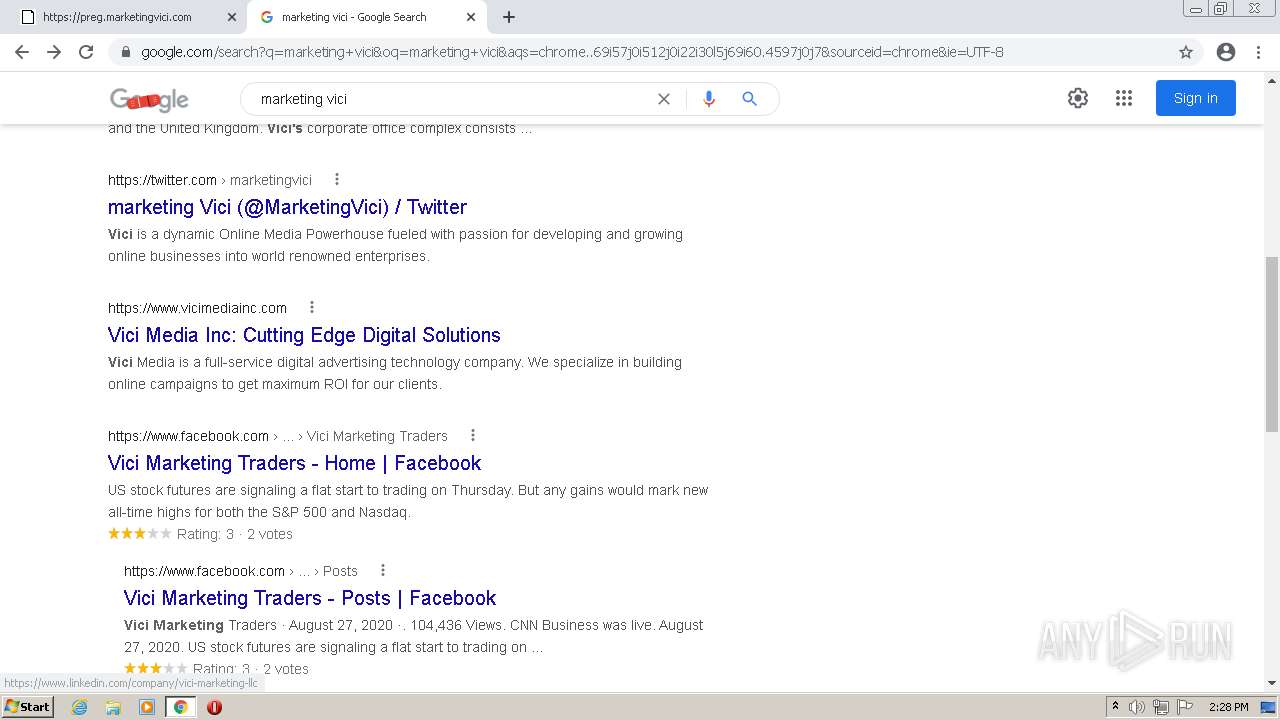Open the Google apps grid

click(x=1124, y=98)
